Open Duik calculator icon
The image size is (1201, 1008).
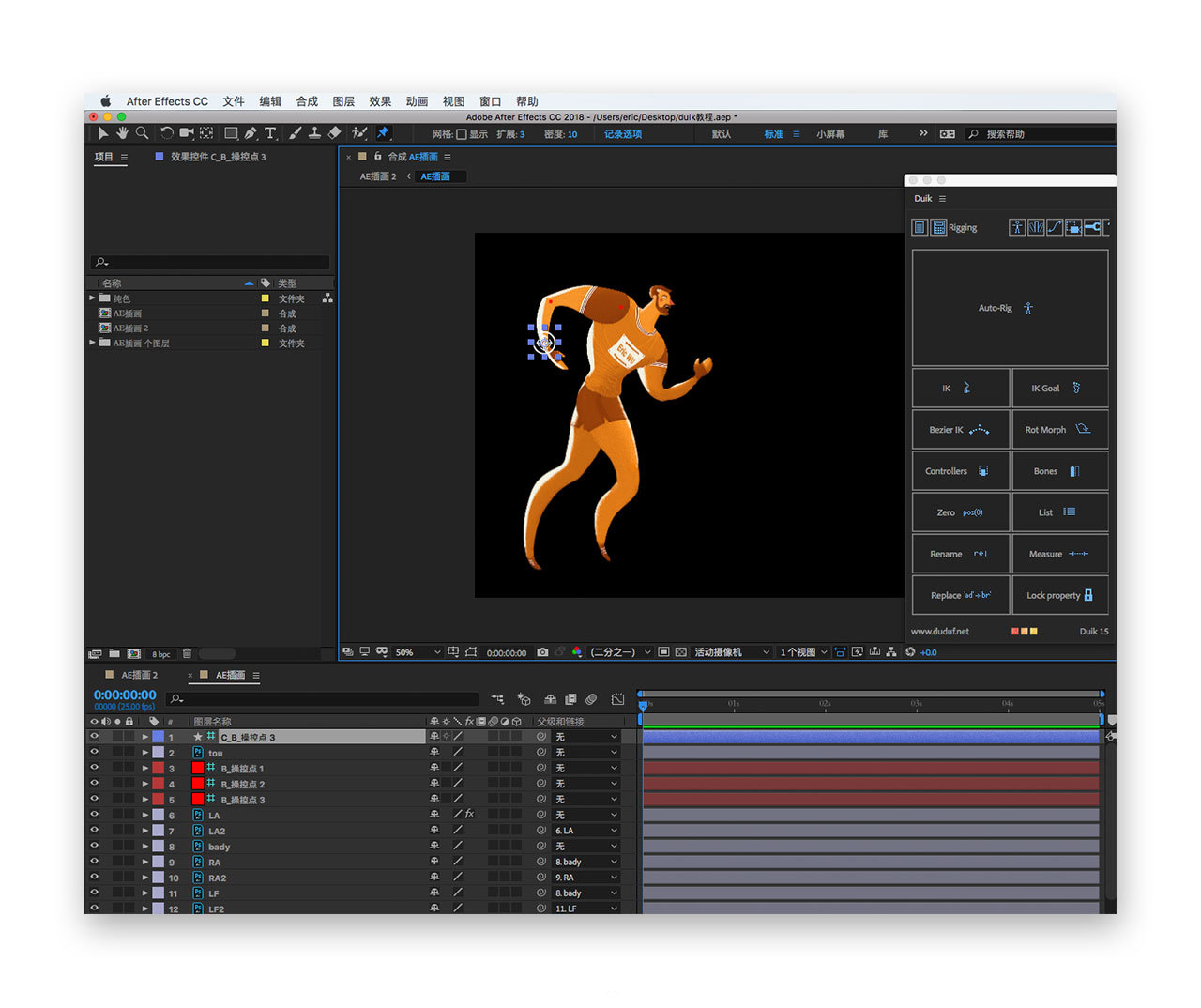938,227
